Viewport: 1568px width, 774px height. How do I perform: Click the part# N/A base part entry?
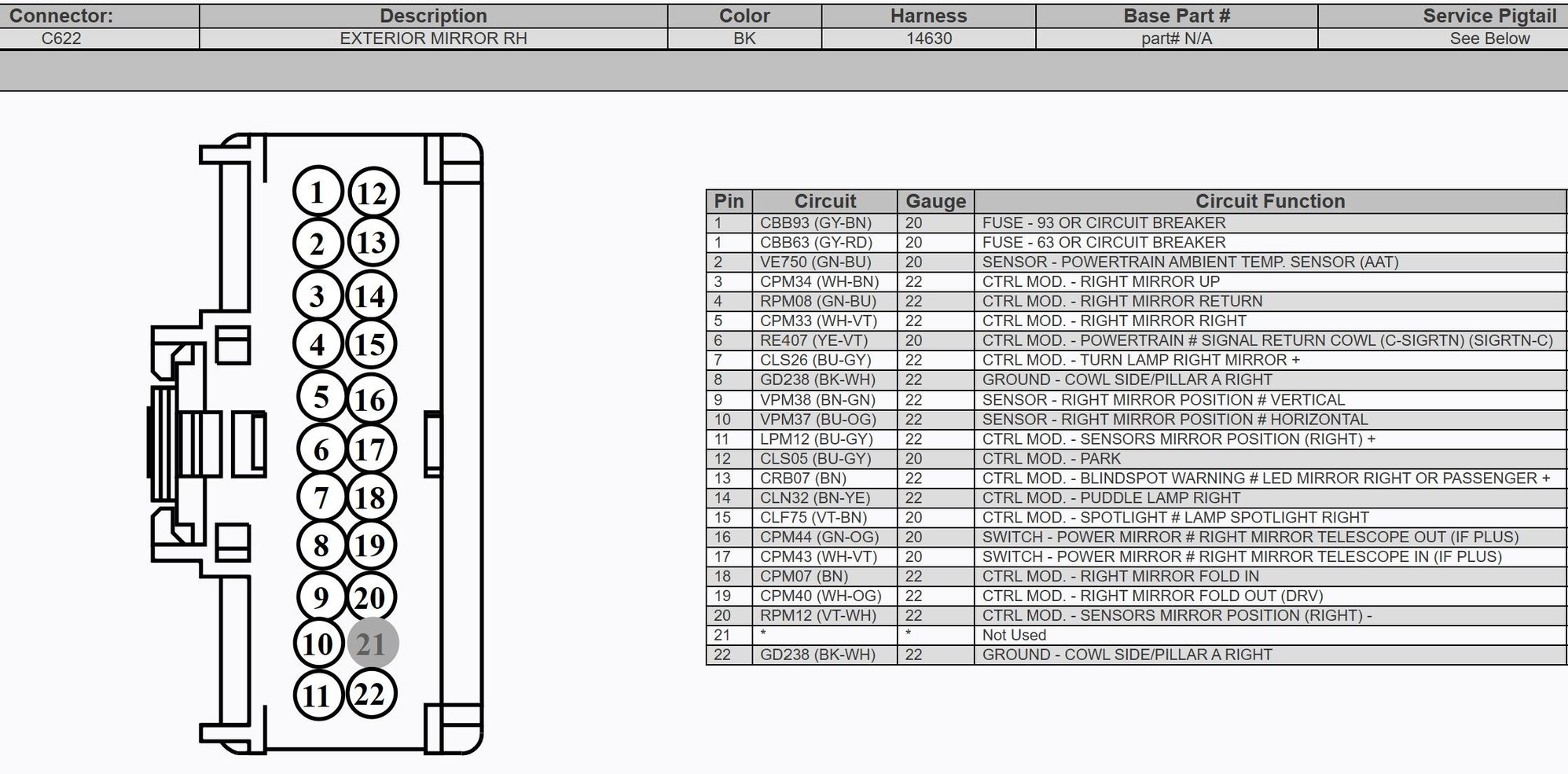tap(1177, 37)
